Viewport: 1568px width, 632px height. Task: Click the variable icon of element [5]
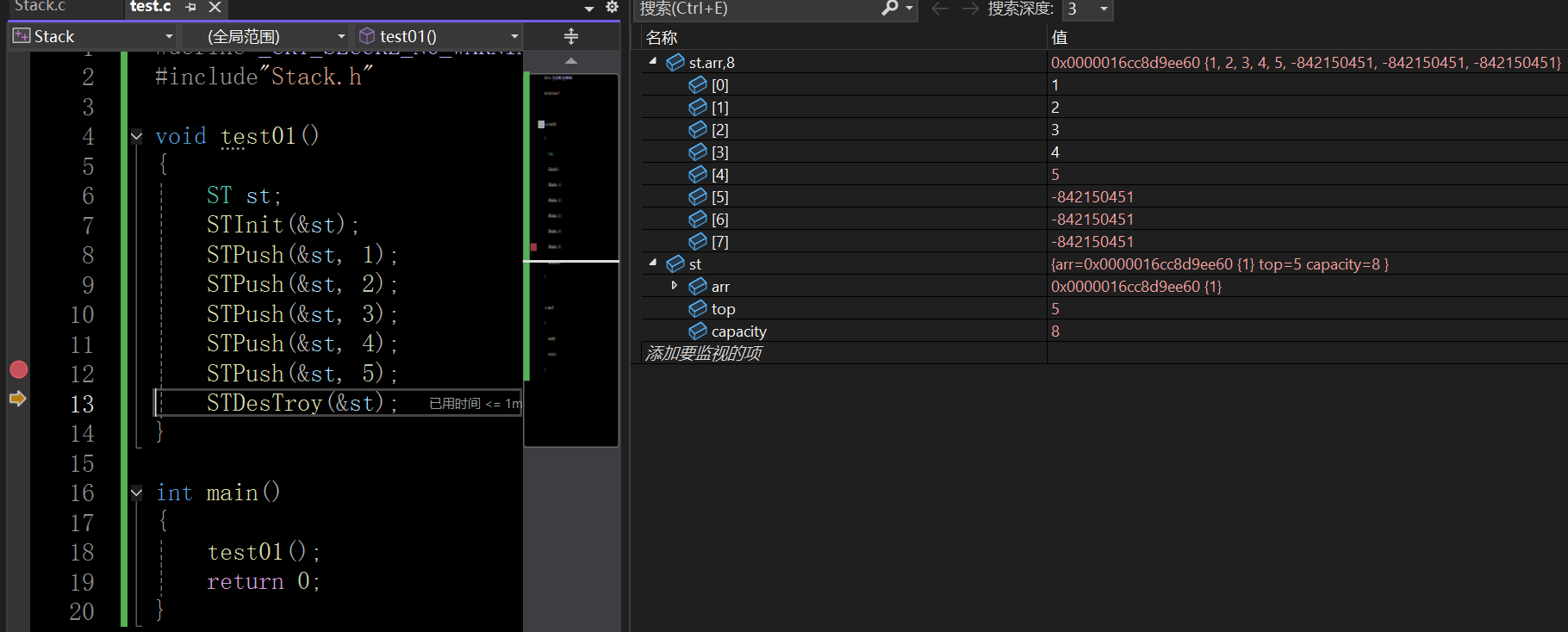point(698,196)
